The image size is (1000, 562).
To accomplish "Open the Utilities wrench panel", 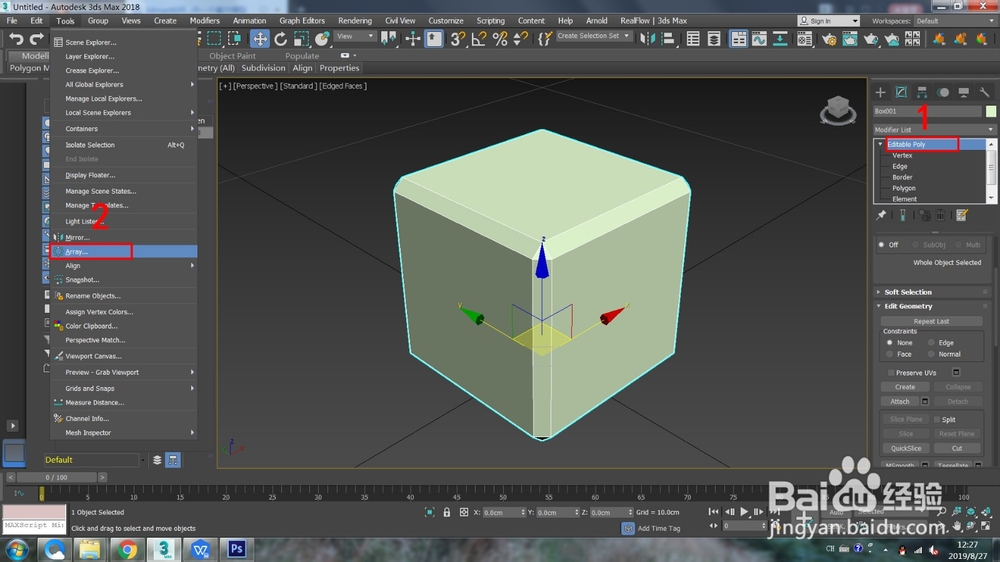I will (x=985, y=92).
